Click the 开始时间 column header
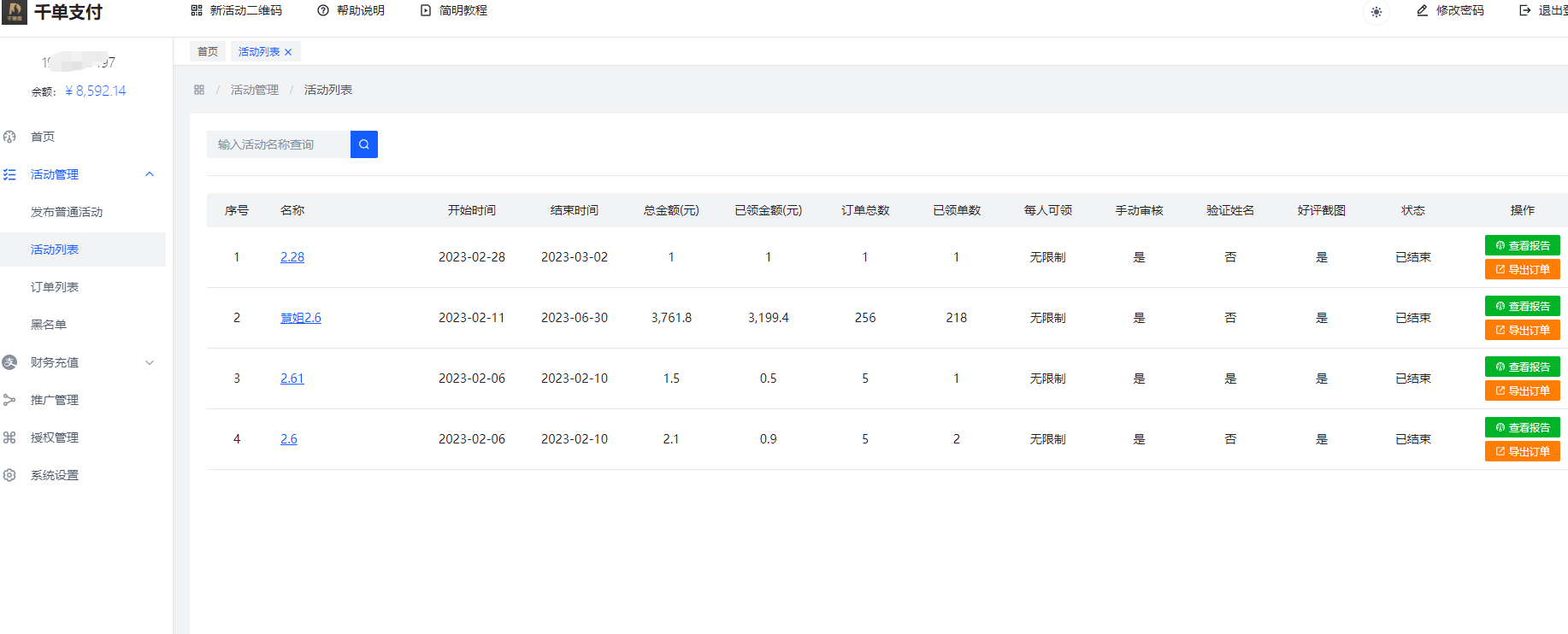Viewport: 1568px width, 634px height. coord(472,210)
